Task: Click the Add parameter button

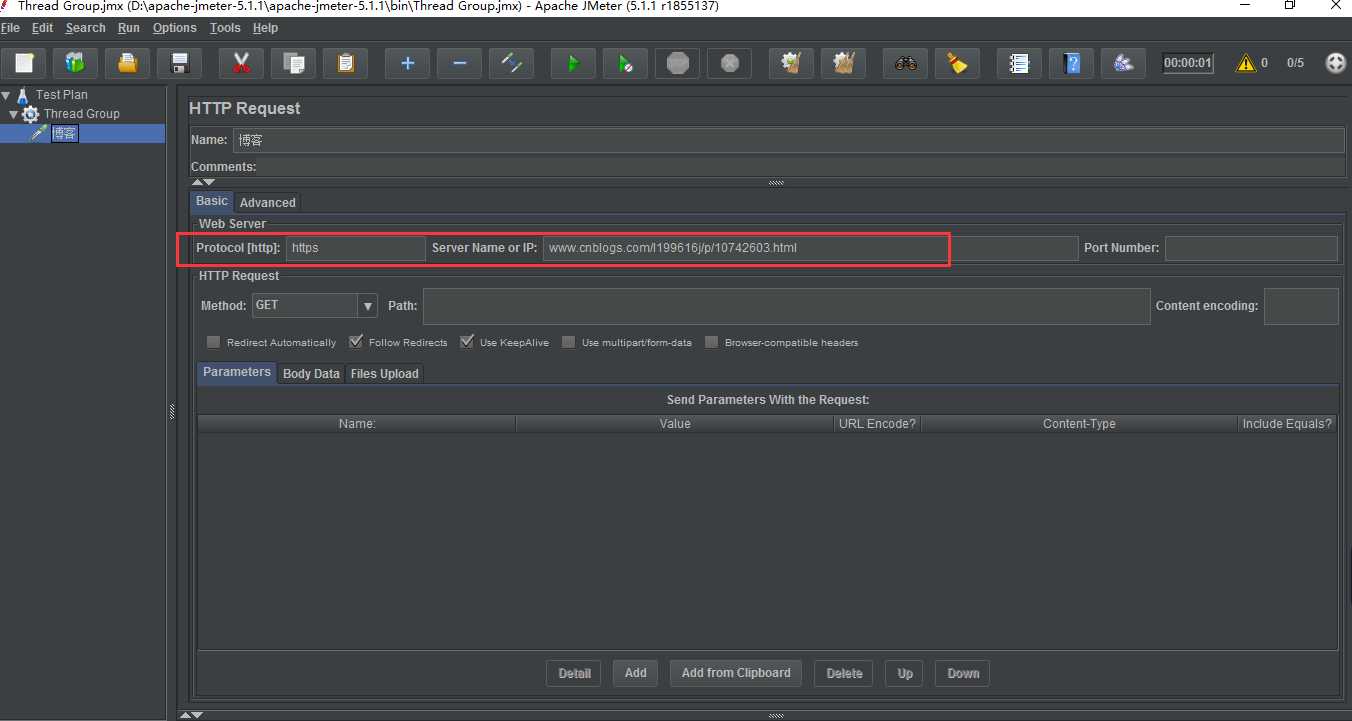Action: tap(635, 673)
